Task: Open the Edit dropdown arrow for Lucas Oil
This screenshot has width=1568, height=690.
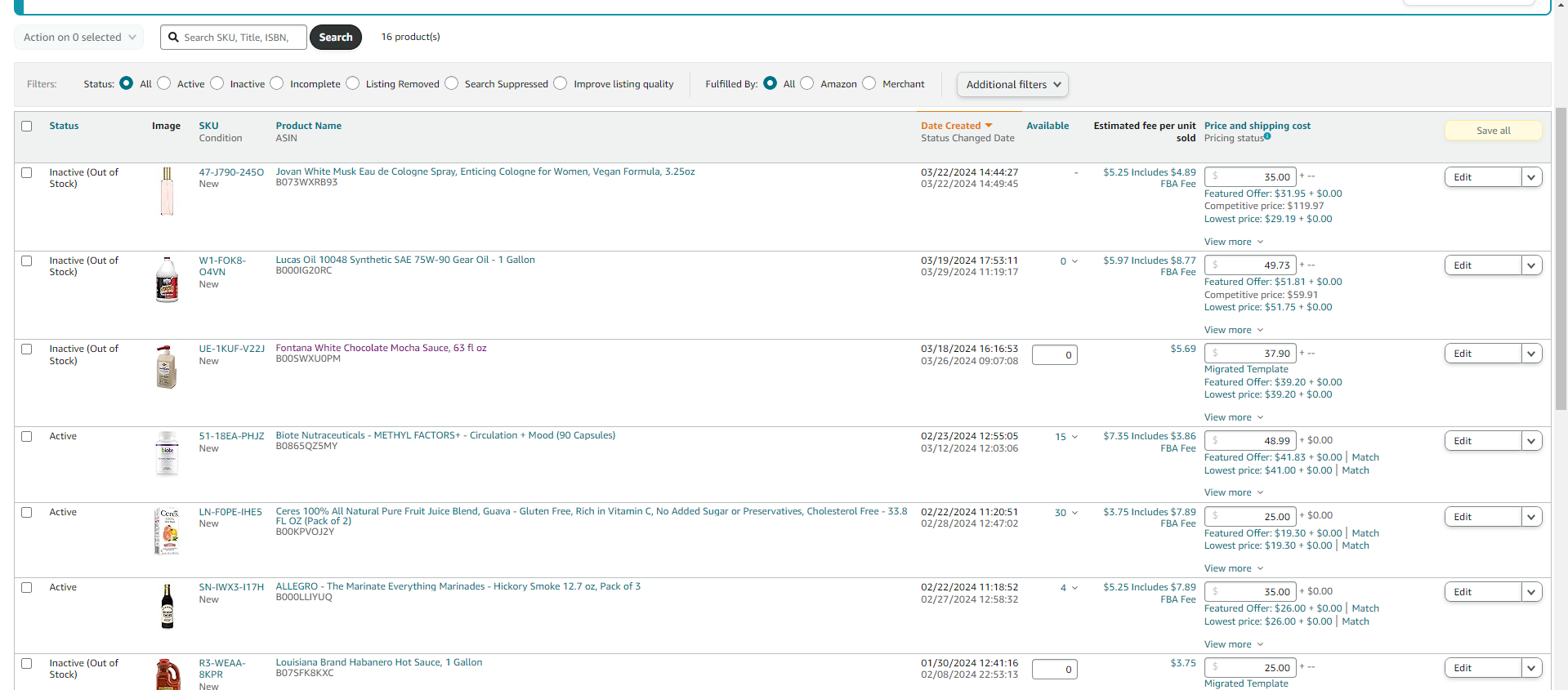Action: point(1532,265)
